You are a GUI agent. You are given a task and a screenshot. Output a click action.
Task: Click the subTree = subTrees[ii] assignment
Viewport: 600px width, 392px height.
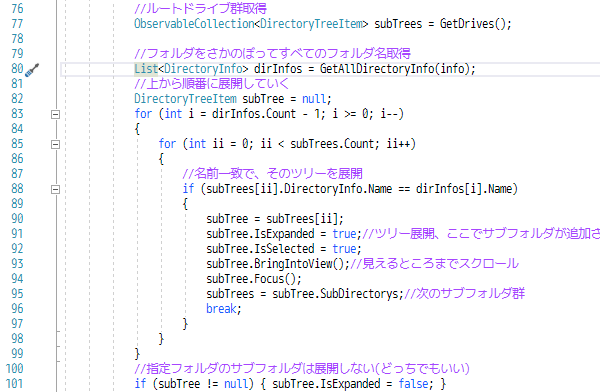coord(275,219)
